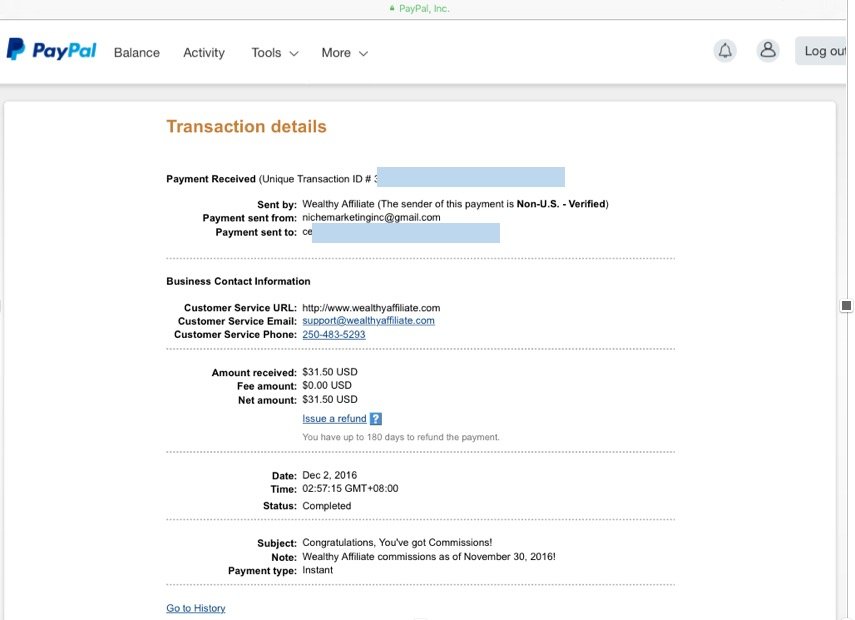855x620 pixels.
Task: Click the refund help question mark icon
Action: pos(376,419)
